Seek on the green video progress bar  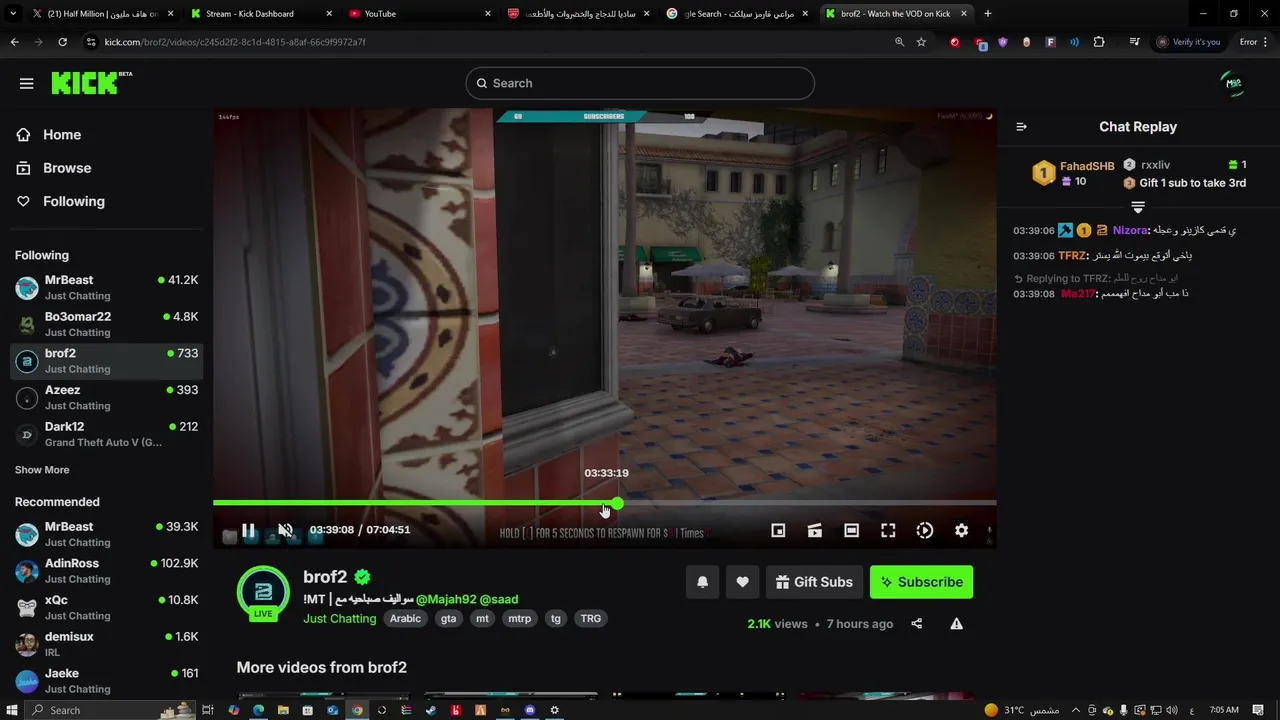[415, 503]
